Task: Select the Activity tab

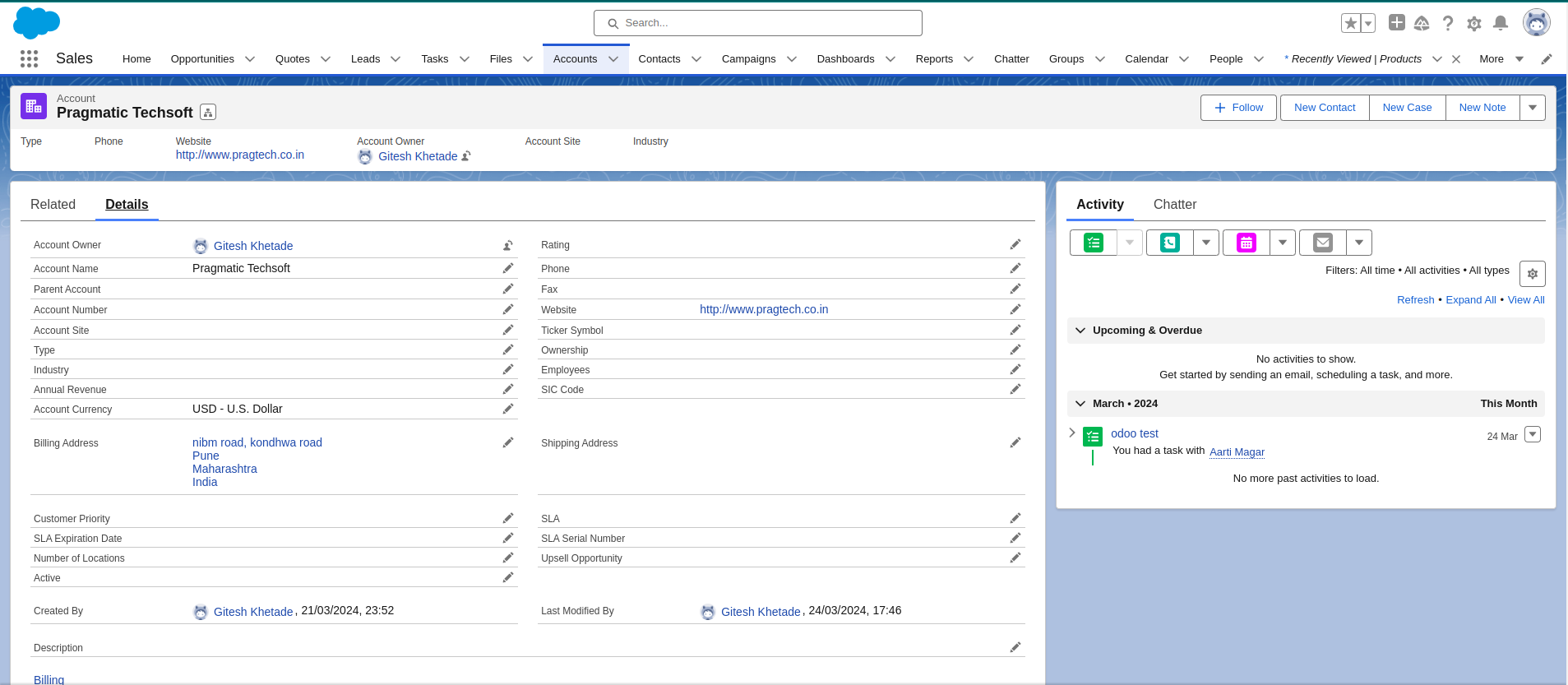Action: coord(1100,204)
